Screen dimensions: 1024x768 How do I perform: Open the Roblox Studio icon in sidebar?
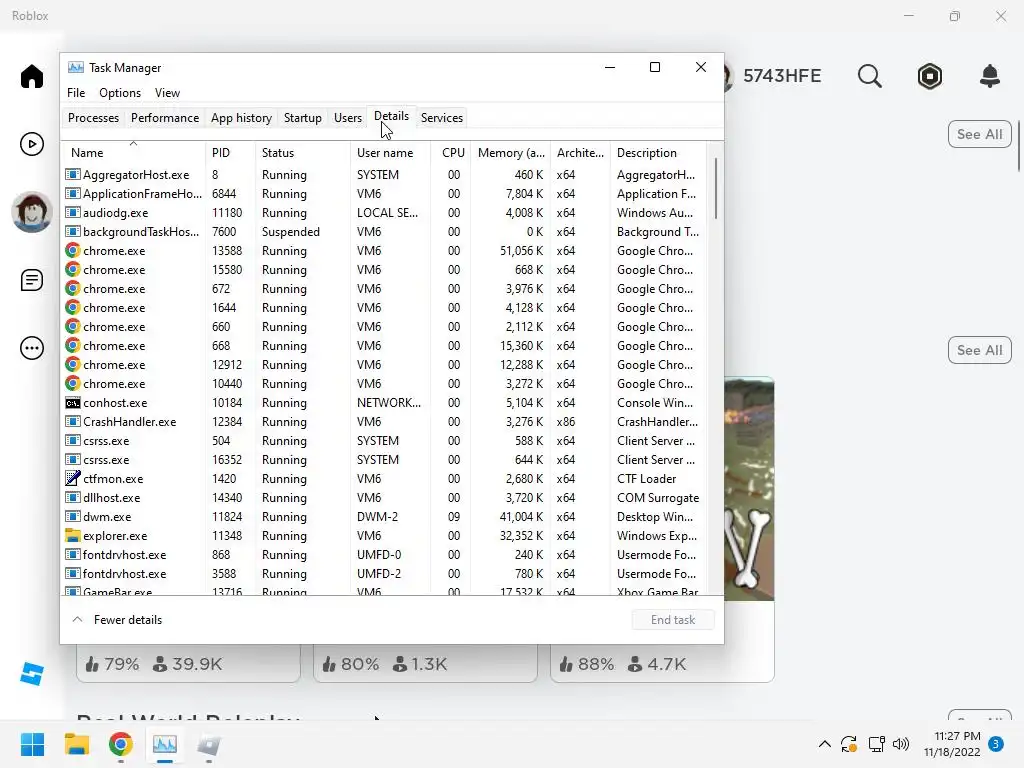[x=31, y=674]
